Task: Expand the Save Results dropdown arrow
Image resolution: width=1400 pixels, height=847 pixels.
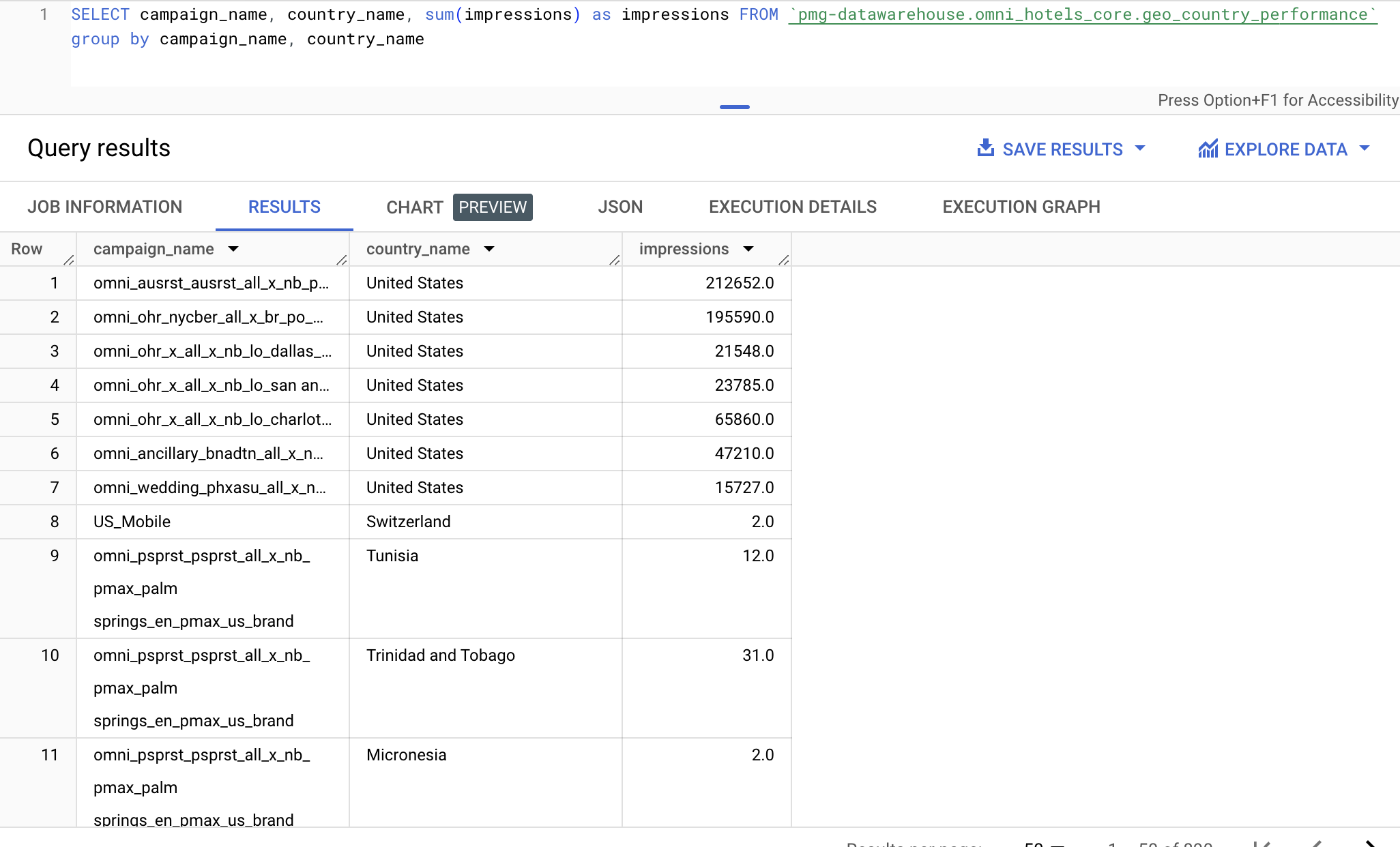Action: pyautogui.click(x=1140, y=149)
